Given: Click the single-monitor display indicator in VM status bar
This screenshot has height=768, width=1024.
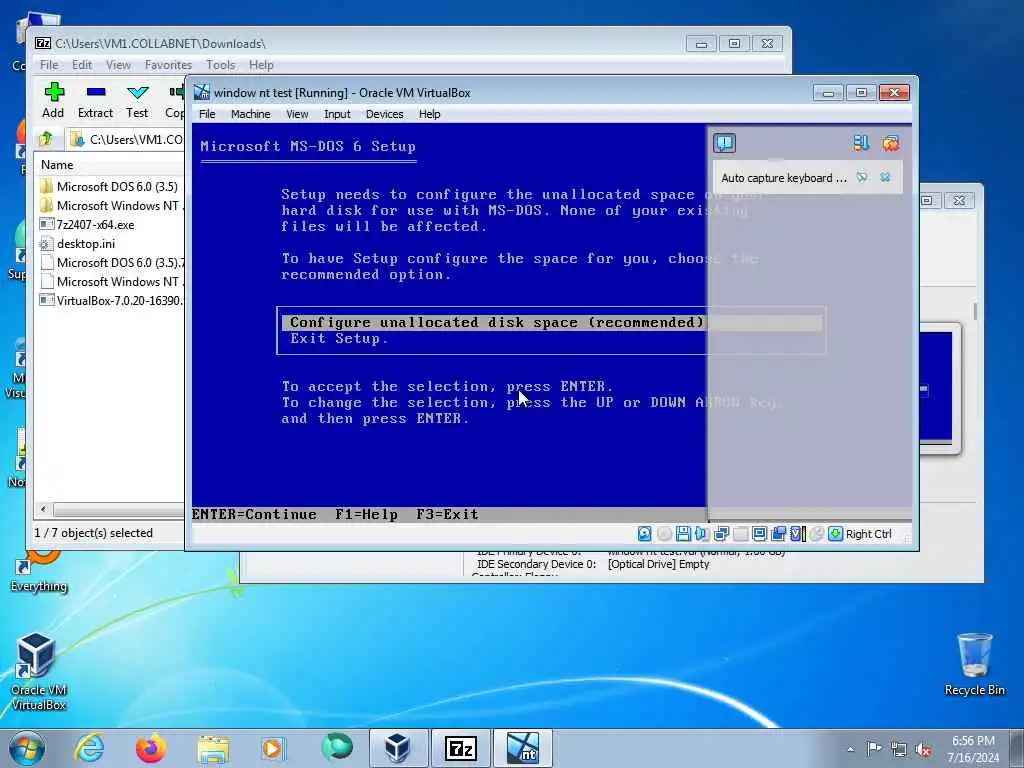Looking at the screenshot, I should tap(759, 534).
